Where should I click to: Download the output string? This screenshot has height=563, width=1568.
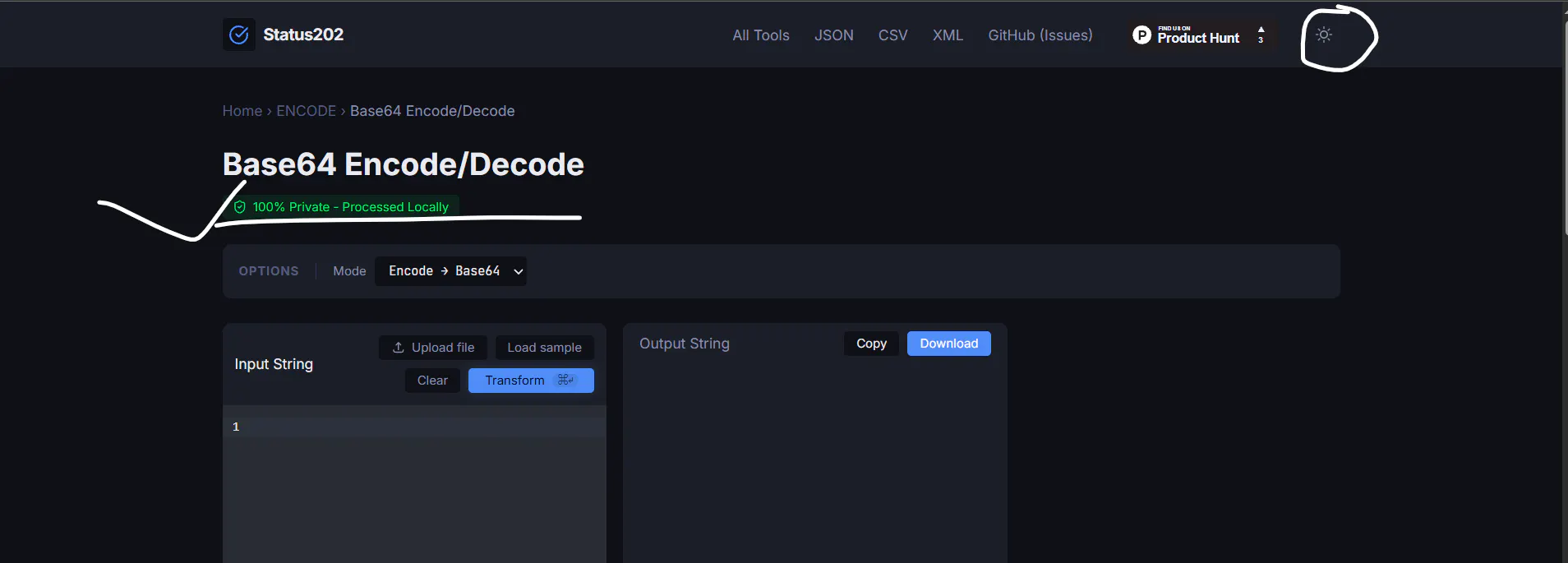949,344
